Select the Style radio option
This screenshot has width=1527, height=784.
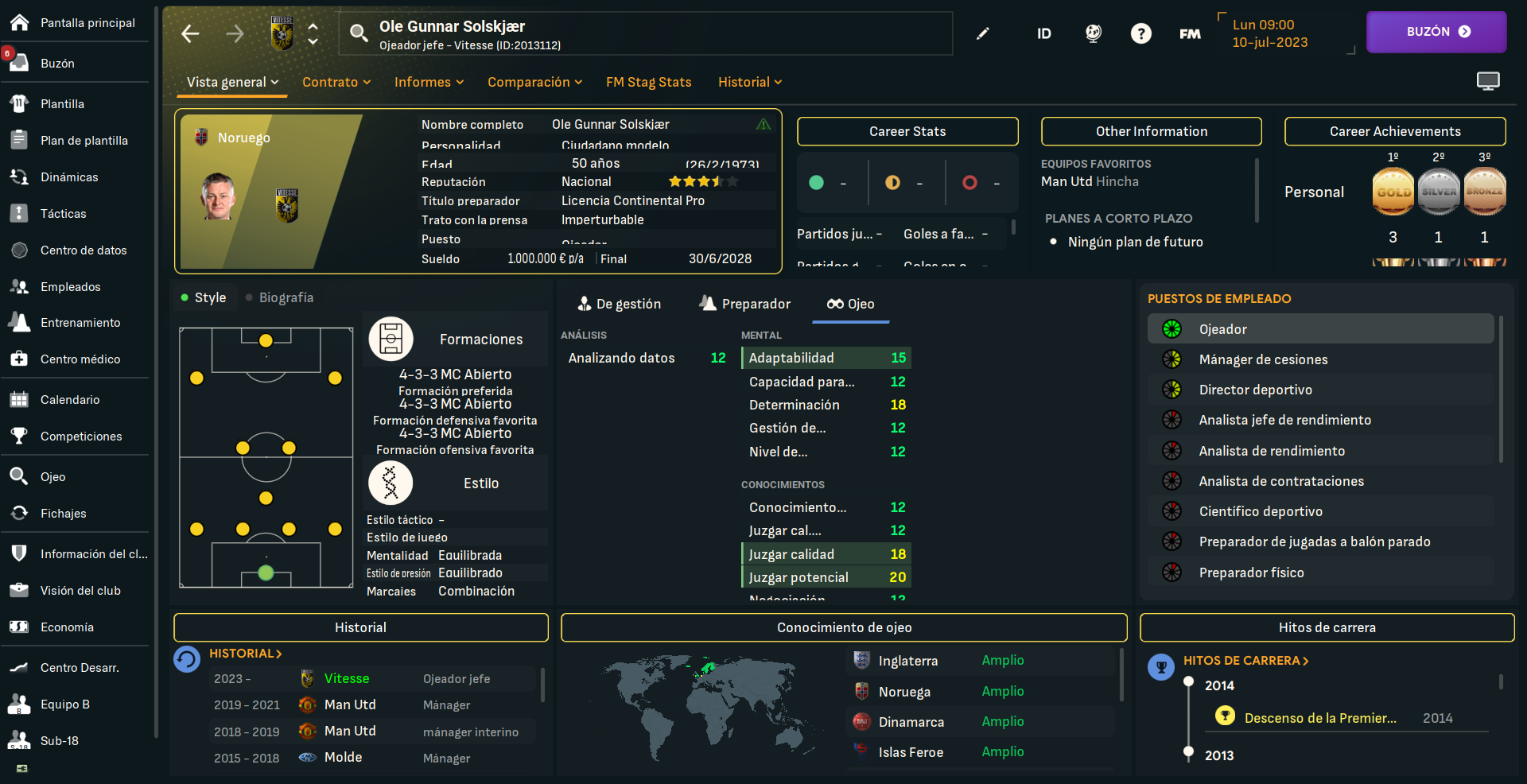pyautogui.click(x=204, y=297)
